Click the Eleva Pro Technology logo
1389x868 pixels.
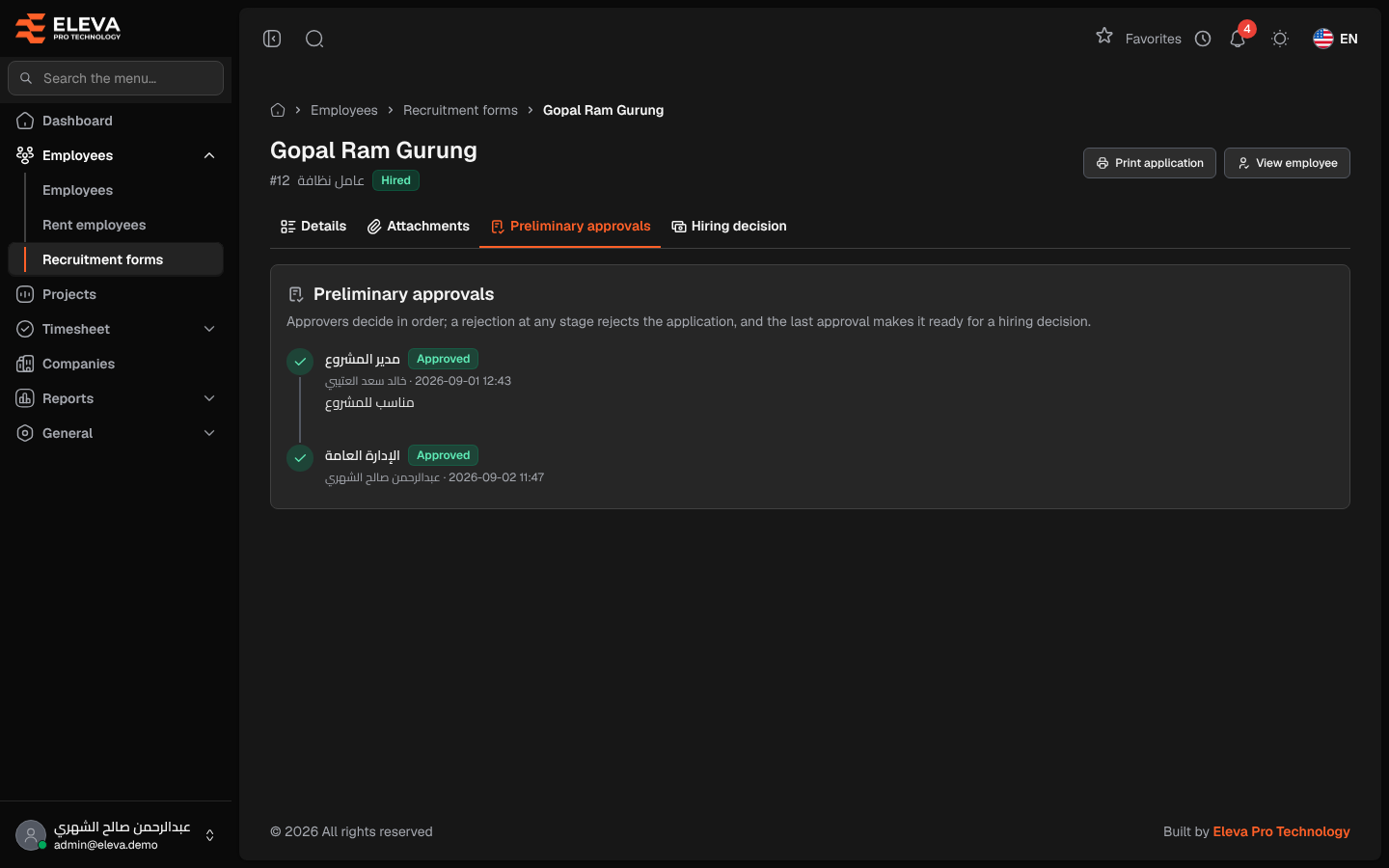[68, 28]
